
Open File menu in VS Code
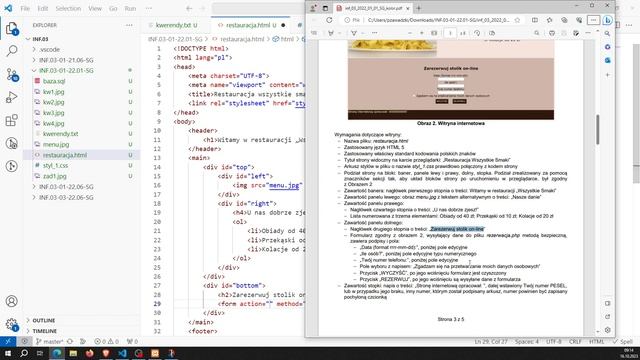(25, 8)
